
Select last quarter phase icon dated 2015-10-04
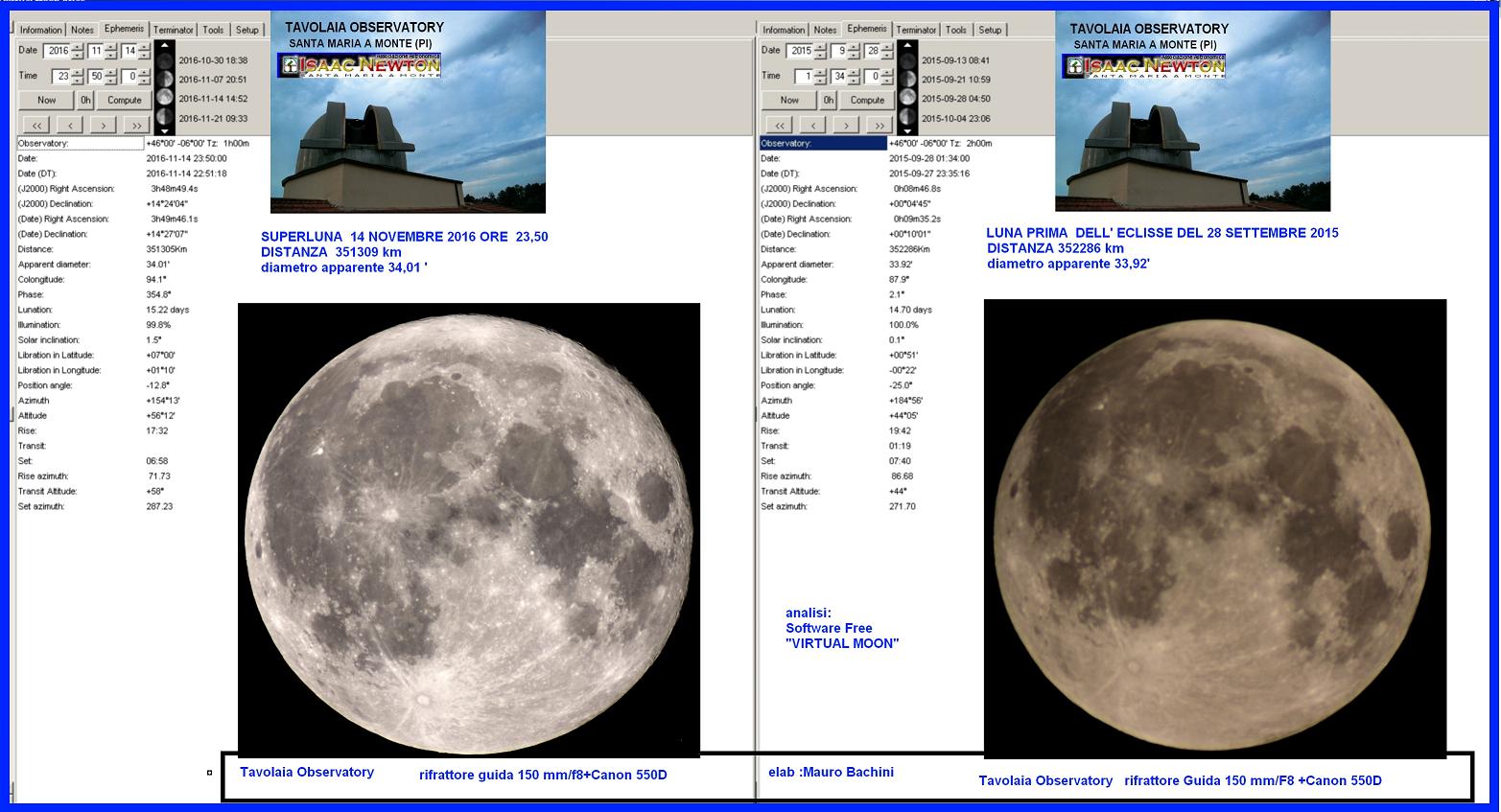pyautogui.click(x=907, y=117)
